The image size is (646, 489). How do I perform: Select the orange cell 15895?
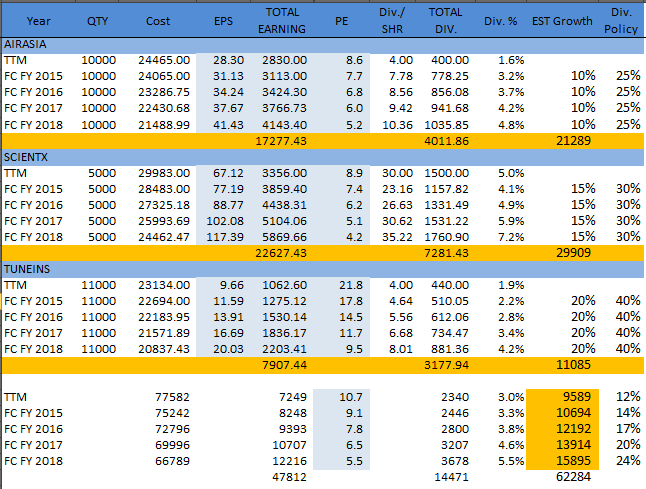[x=573, y=461]
